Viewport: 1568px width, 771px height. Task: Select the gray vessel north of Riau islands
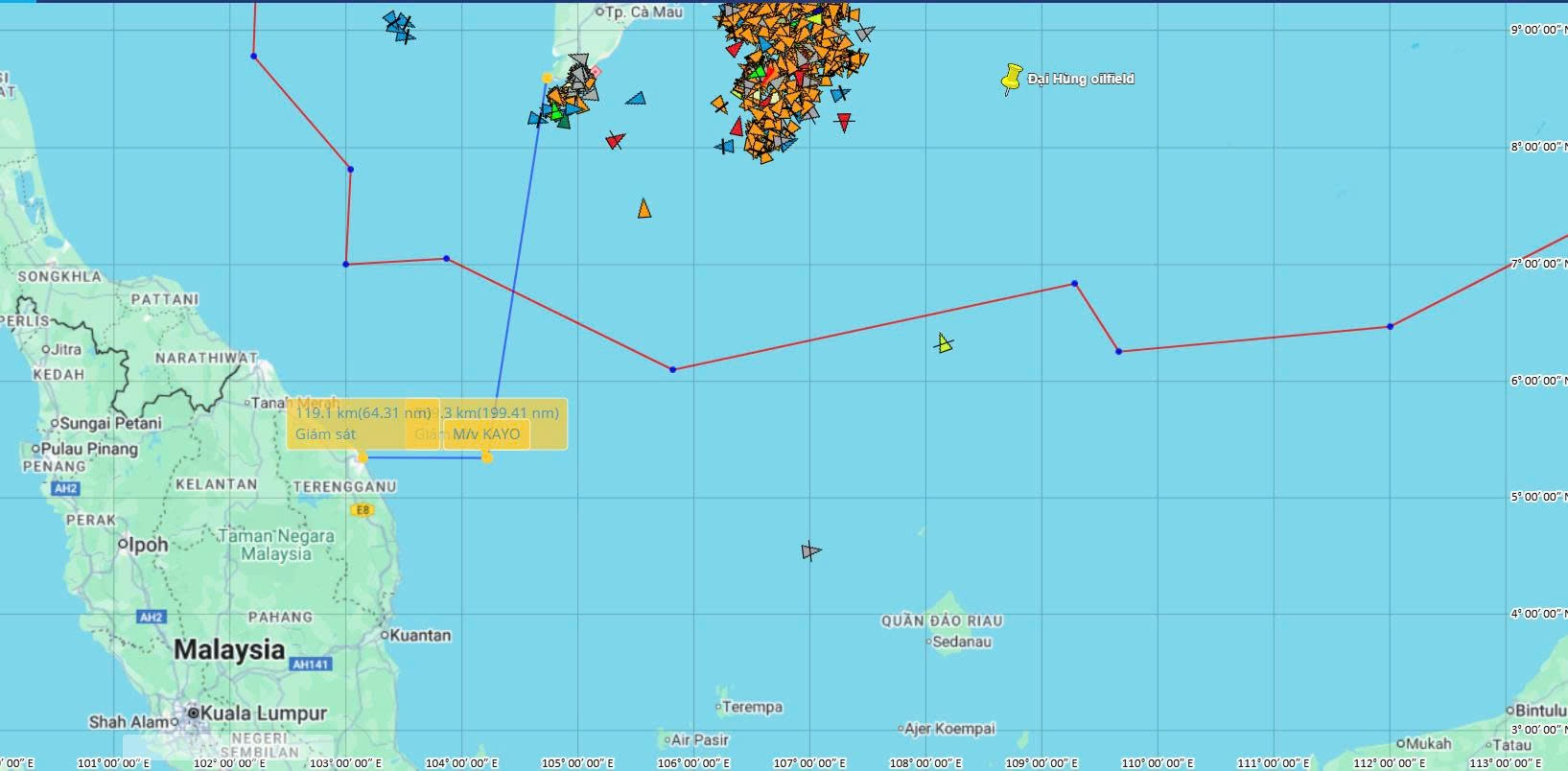tap(810, 551)
